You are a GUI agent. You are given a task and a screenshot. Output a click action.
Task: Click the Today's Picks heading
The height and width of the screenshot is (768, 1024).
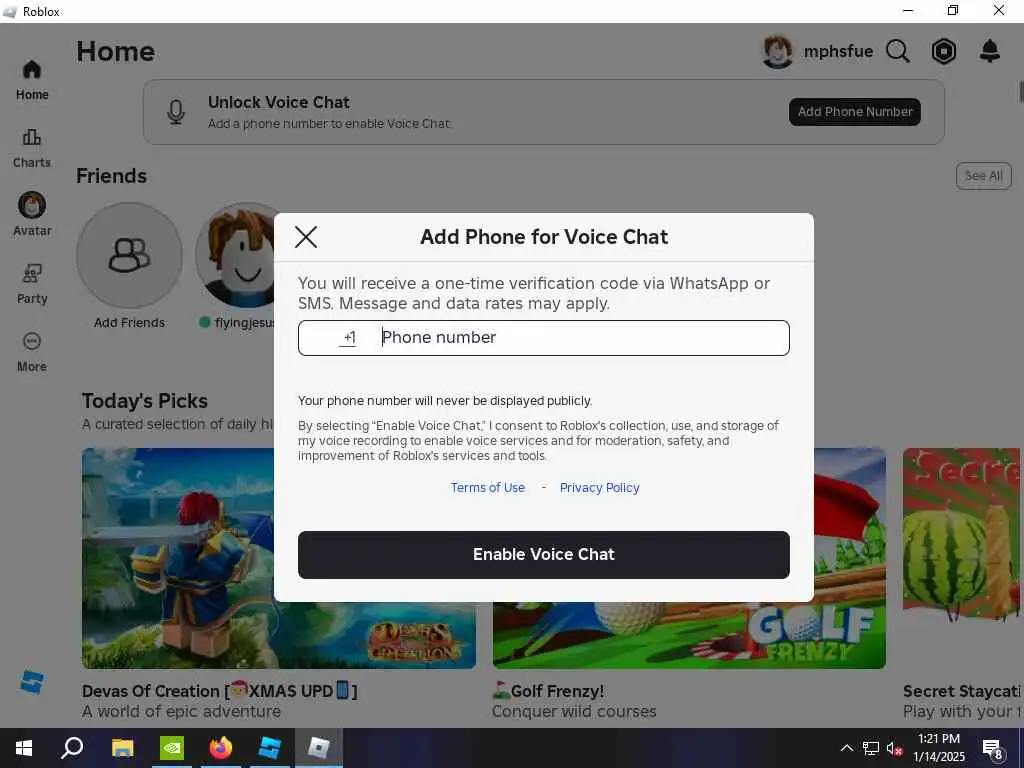(x=145, y=400)
